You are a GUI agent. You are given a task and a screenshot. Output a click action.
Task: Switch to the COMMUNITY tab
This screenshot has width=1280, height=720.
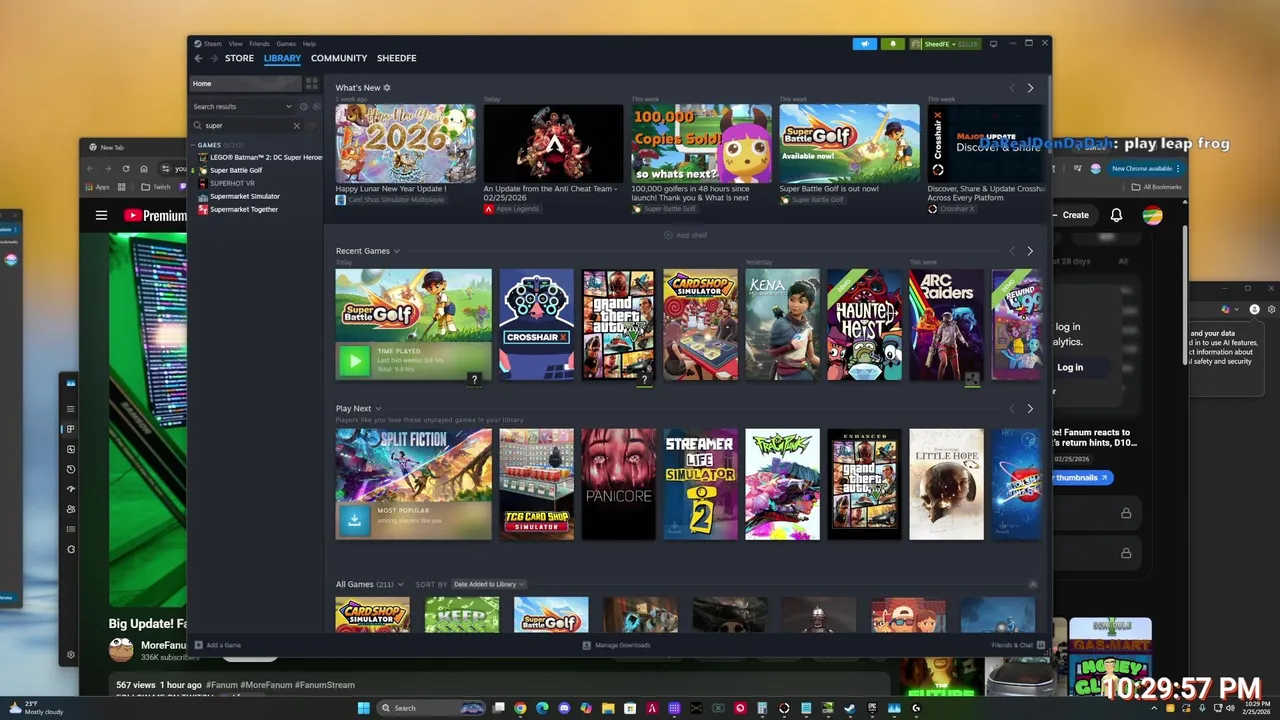click(x=339, y=58)
